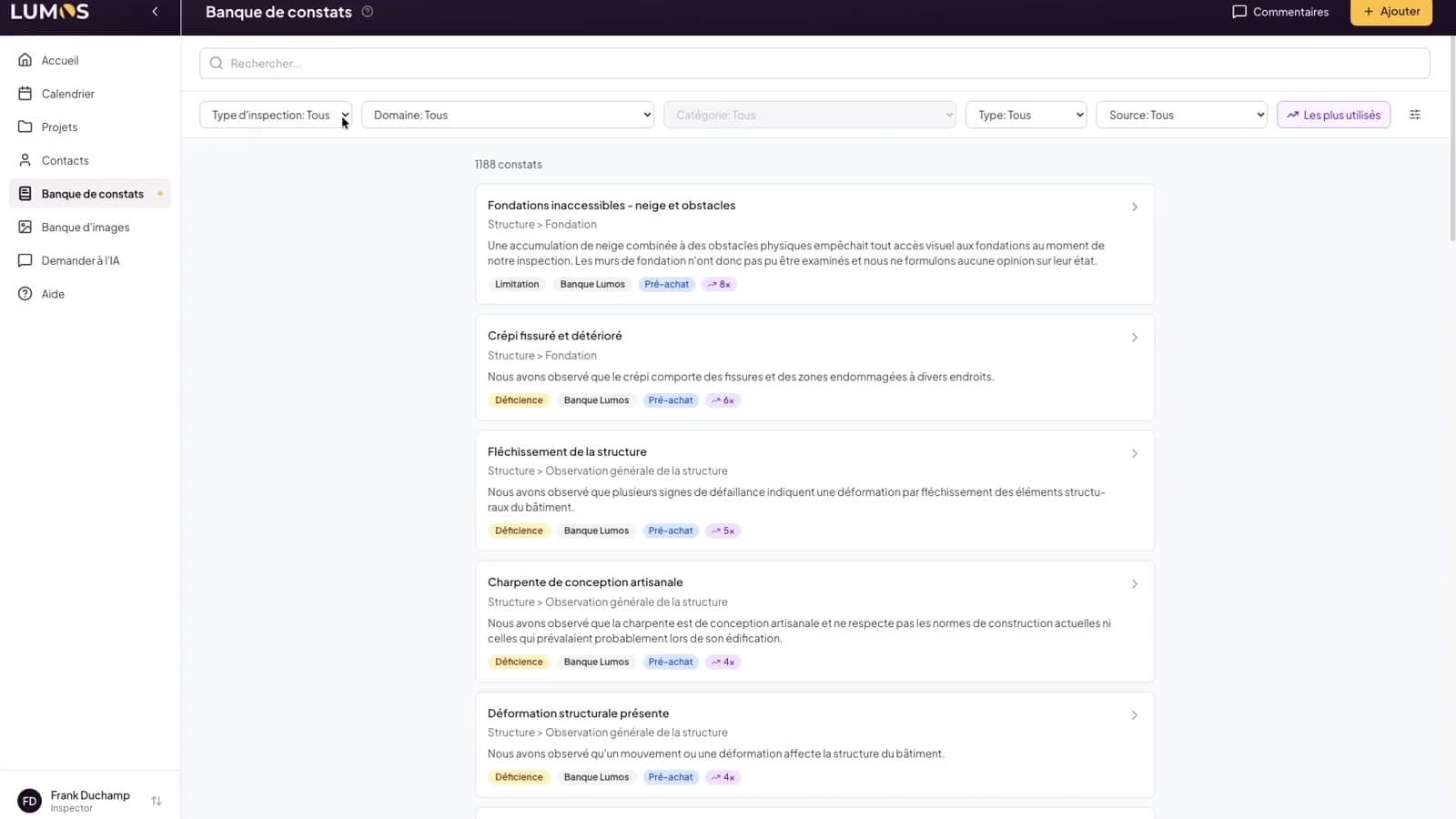Click the Frank Duchamp profile name
The width and height of the screenshot is (1456, 819).
pos(90,795)
